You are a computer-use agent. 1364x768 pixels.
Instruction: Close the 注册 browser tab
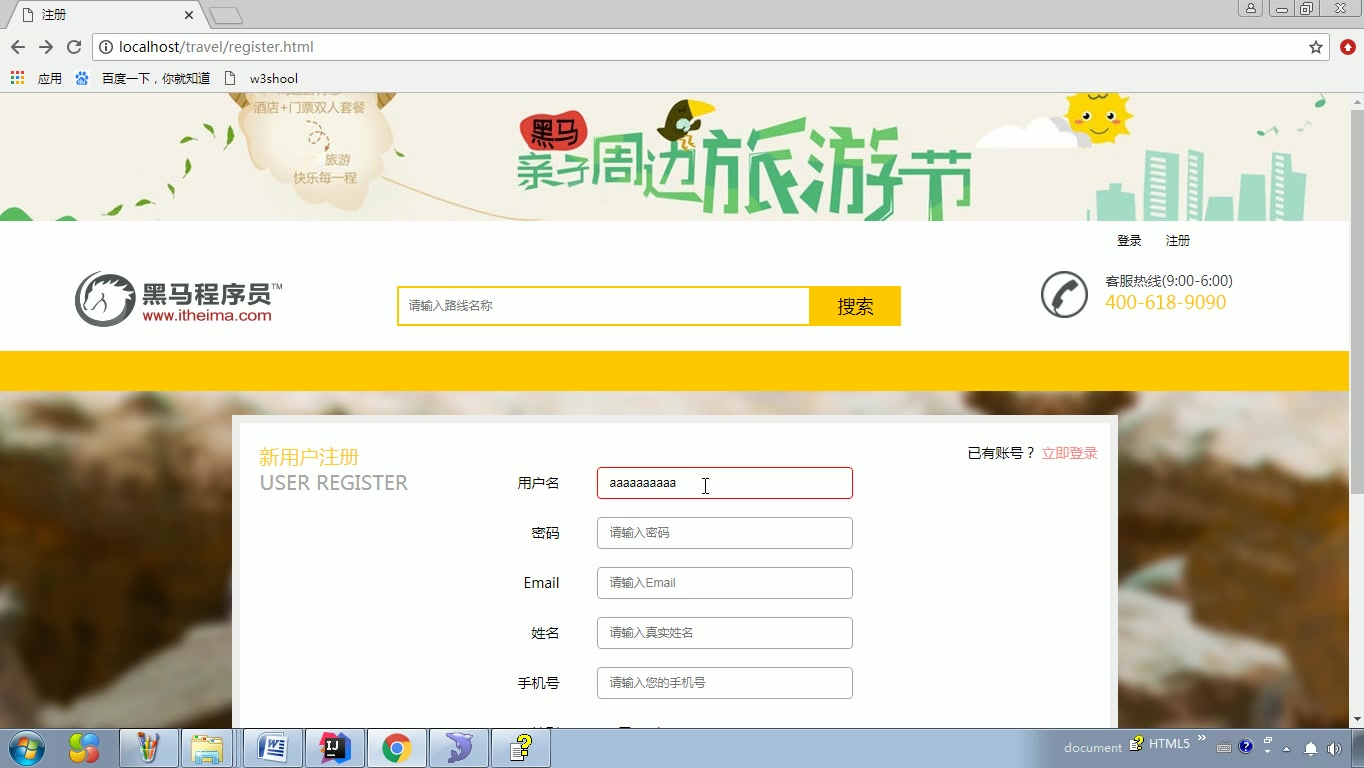coord(189,15)
